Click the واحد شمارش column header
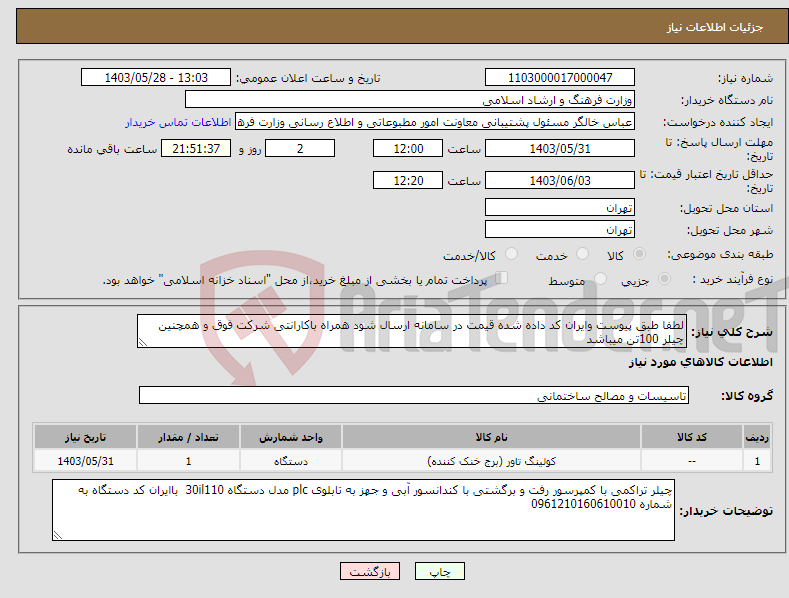This screenshot has height=598, width=789. click(x=291, y=437)
